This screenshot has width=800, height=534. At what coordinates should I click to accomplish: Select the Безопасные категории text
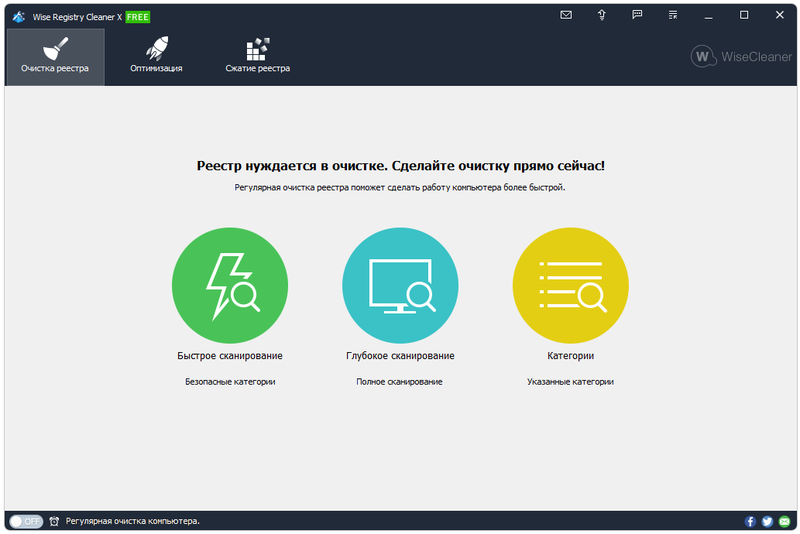(x=230, y=382)
